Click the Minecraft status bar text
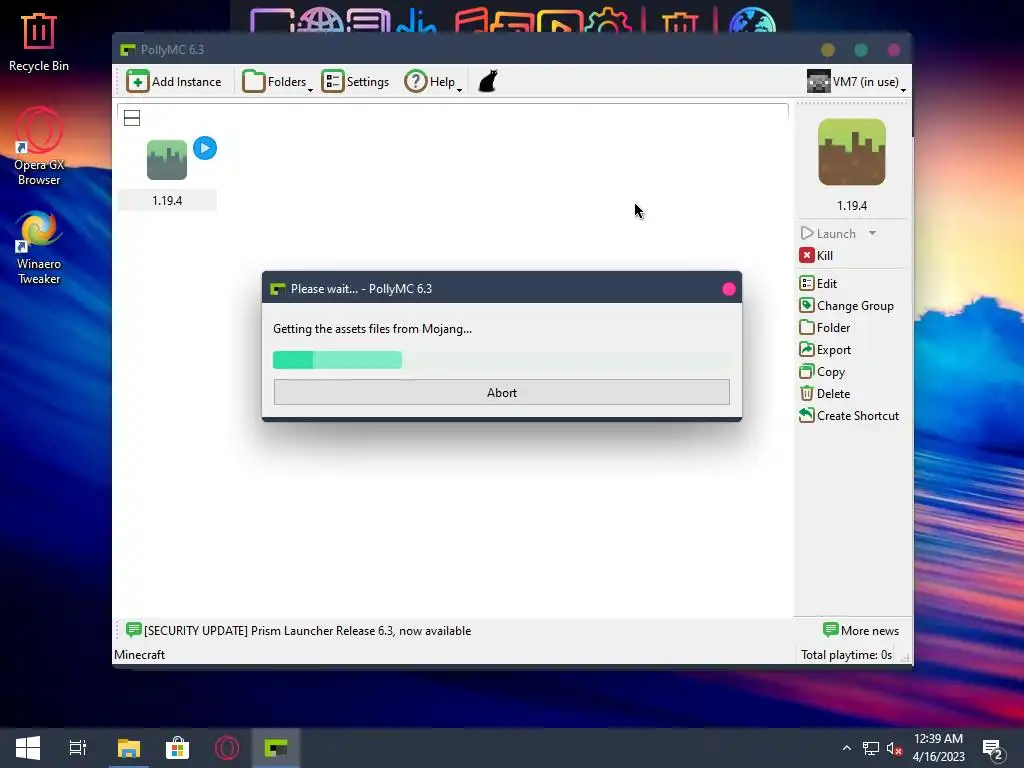This screenshot has width=1024, height=768. 139,655
